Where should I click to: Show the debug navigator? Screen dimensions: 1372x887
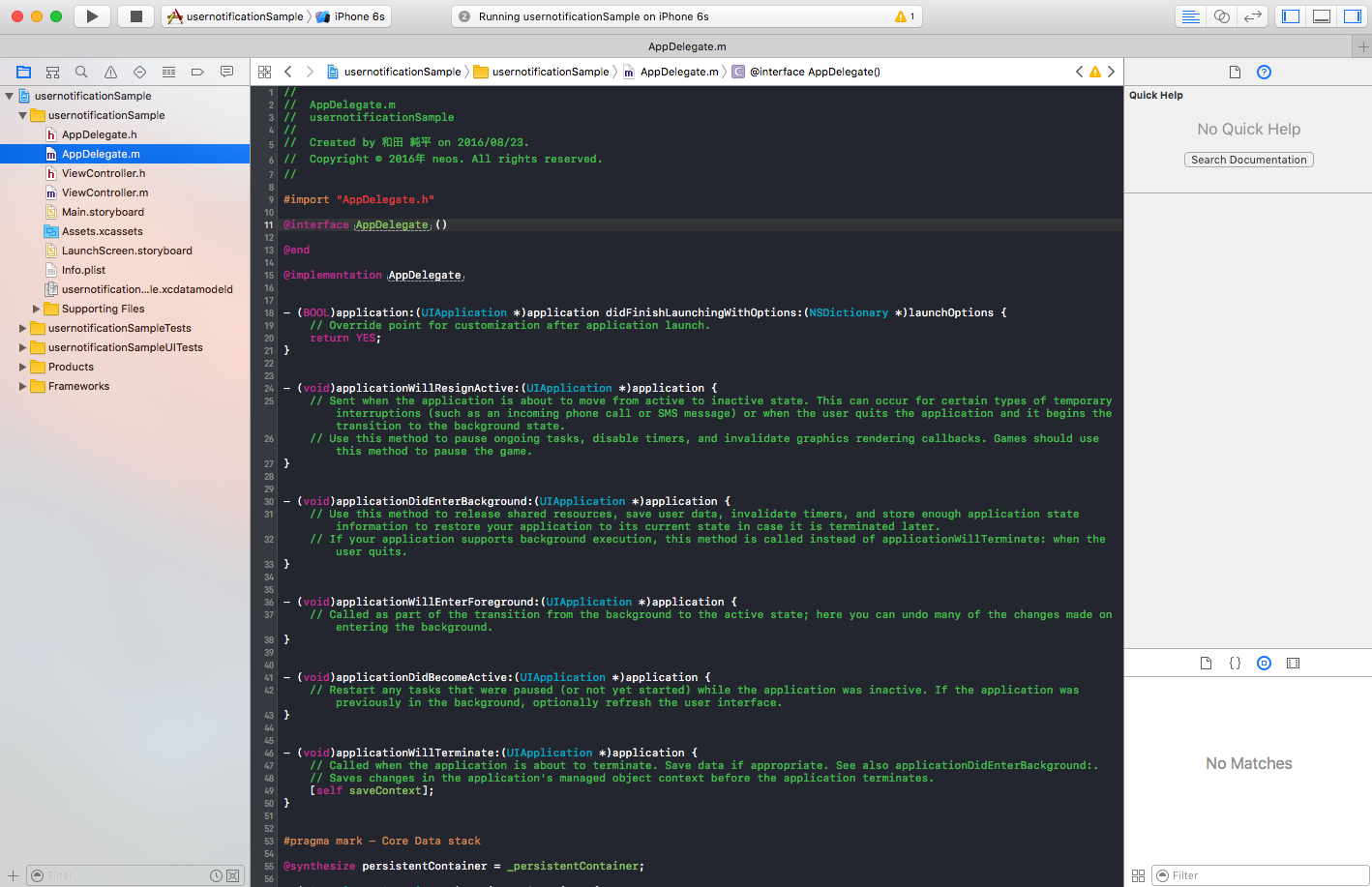point(169,72)
